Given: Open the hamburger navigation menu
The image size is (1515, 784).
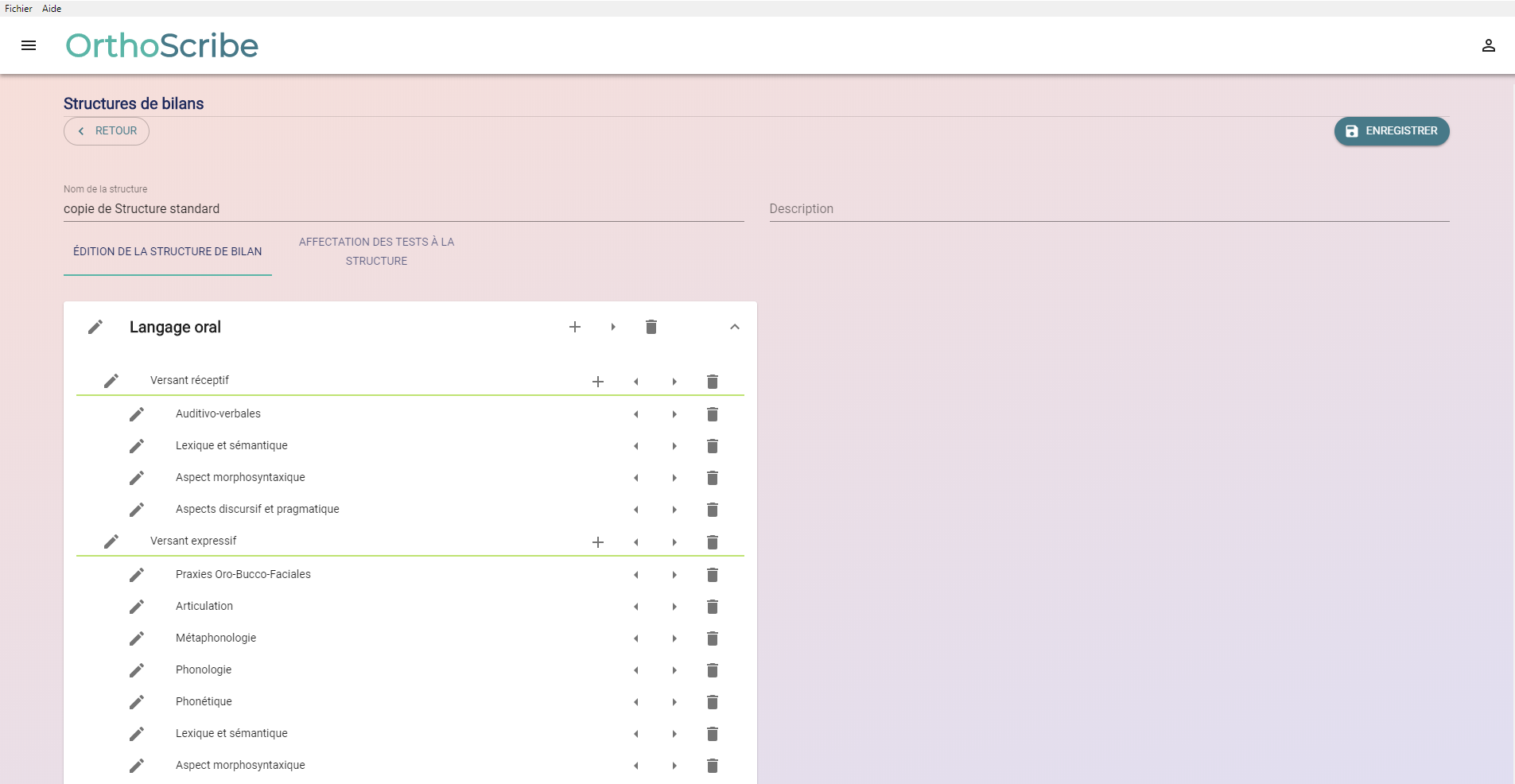Looking at the screenshot, I should coord(29,45).
